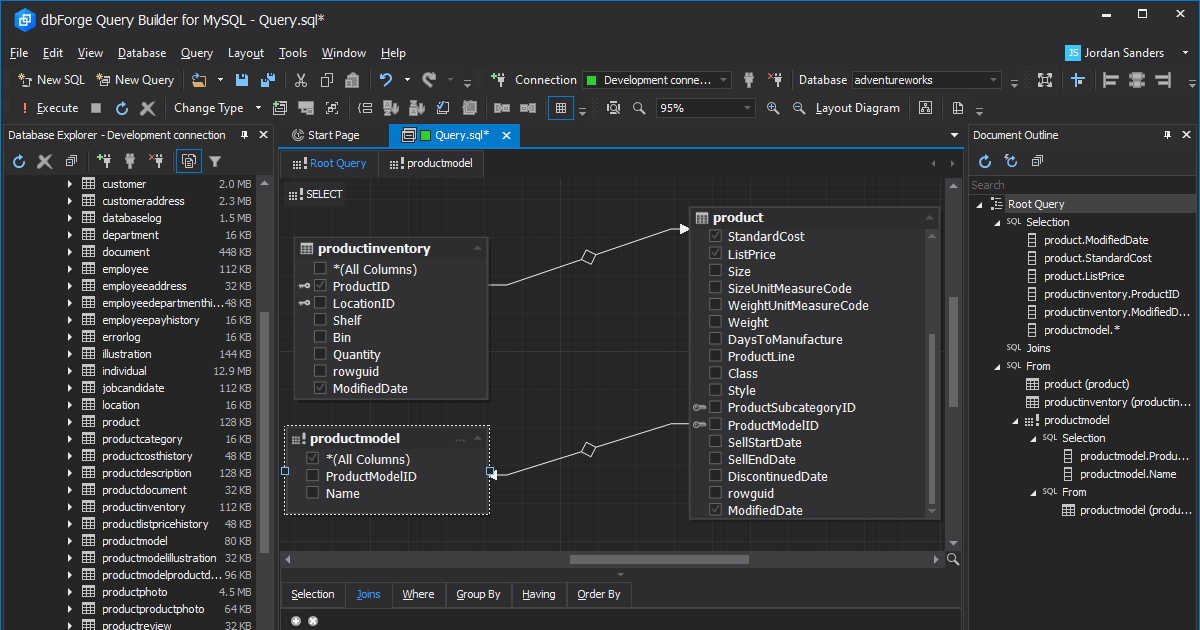Viewport: 1200px width, 630px height.
Task: Click the Layout Diagram button
Action: [x=857, y=108]
